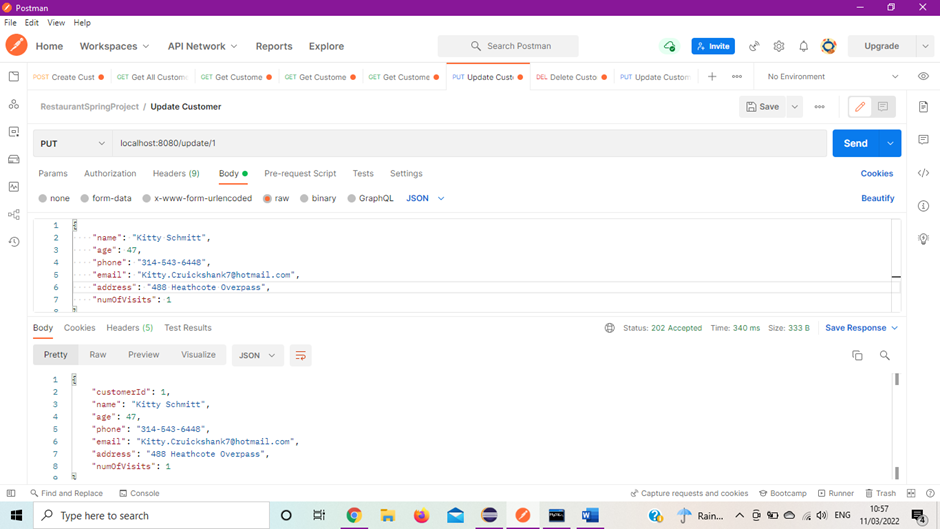Click the Invite button
This screenshot has height=529, width=940.
point(713,46)
